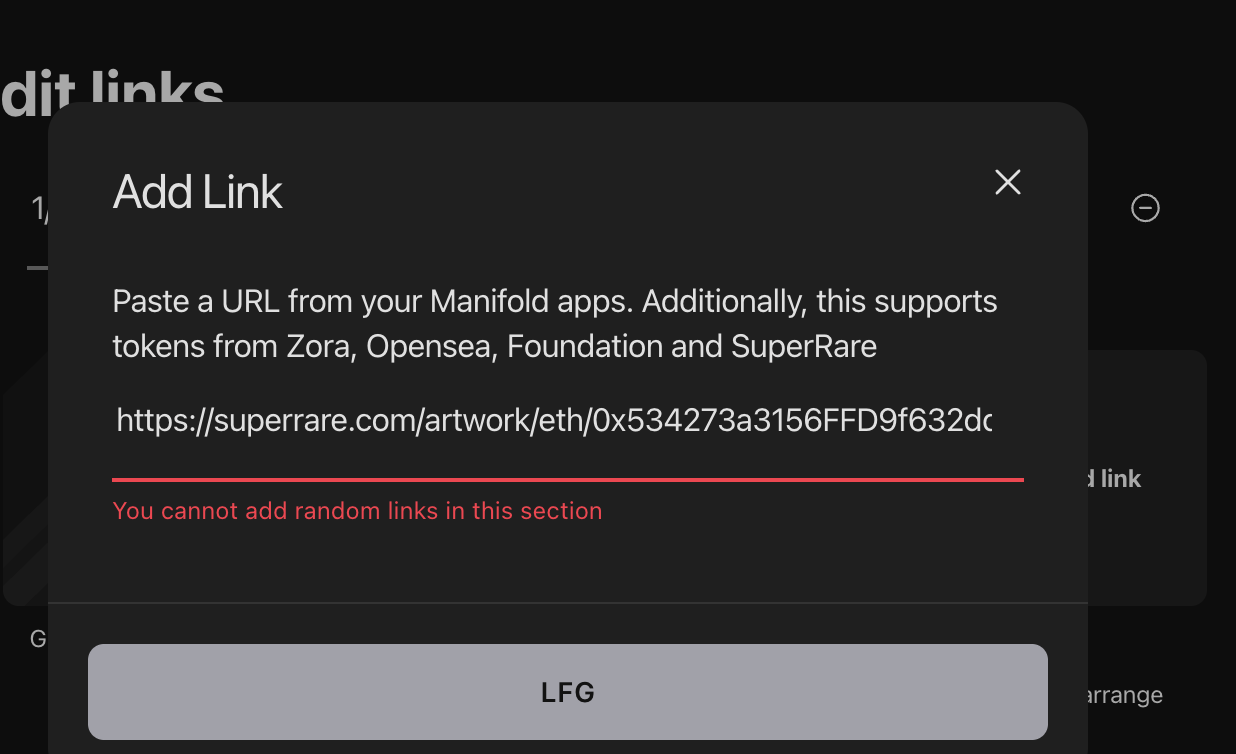Screen dimensions: 1236x754
Task: Click the partially hidden "d link" button
Action: pos(1114,479)
